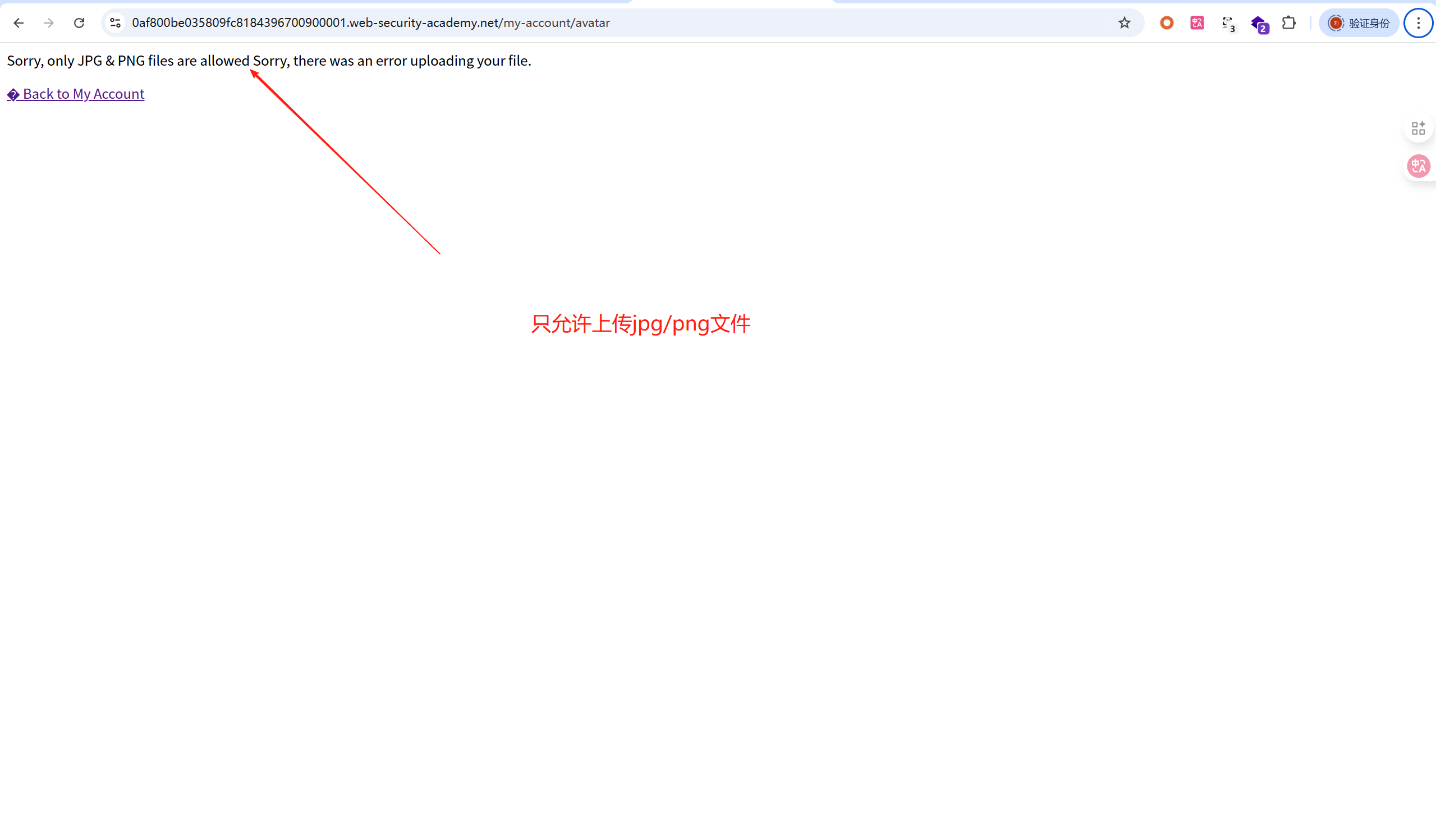Open the Chrome three-dot menu
This screenshot has height=840, width=1436.
tap(1419, 23)
